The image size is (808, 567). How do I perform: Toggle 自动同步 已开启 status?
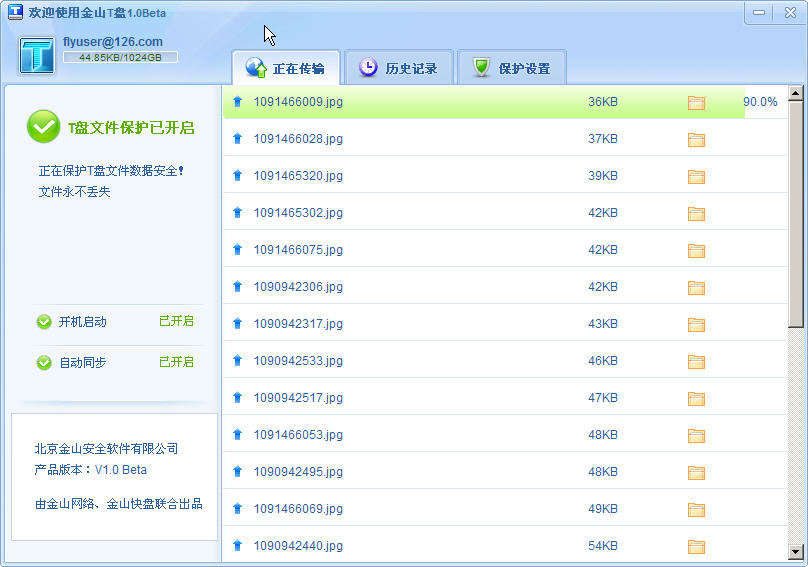176,362
